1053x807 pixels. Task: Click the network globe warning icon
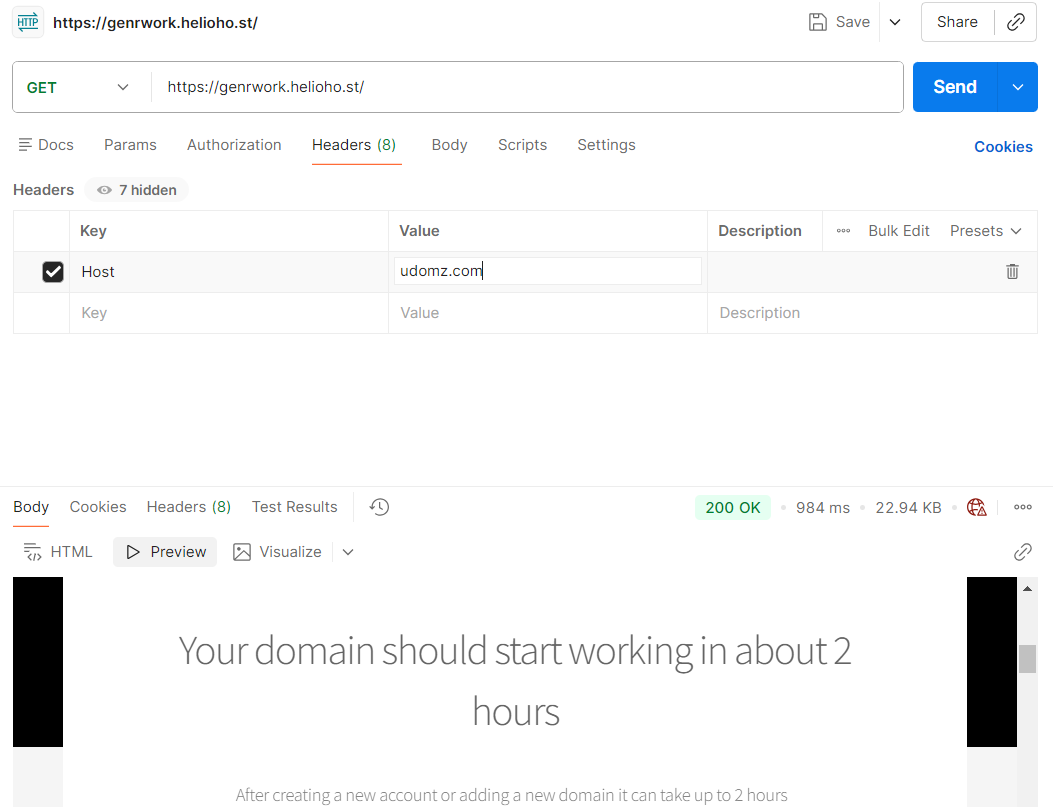[x=977, y=507]
